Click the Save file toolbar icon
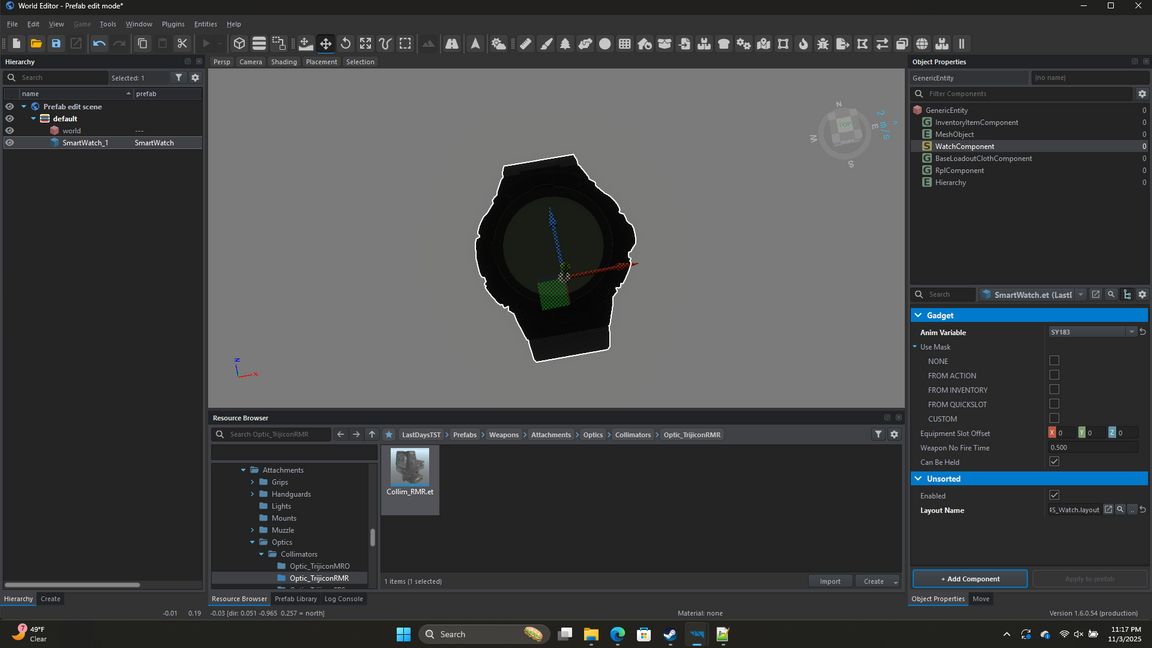 point(56,44)
